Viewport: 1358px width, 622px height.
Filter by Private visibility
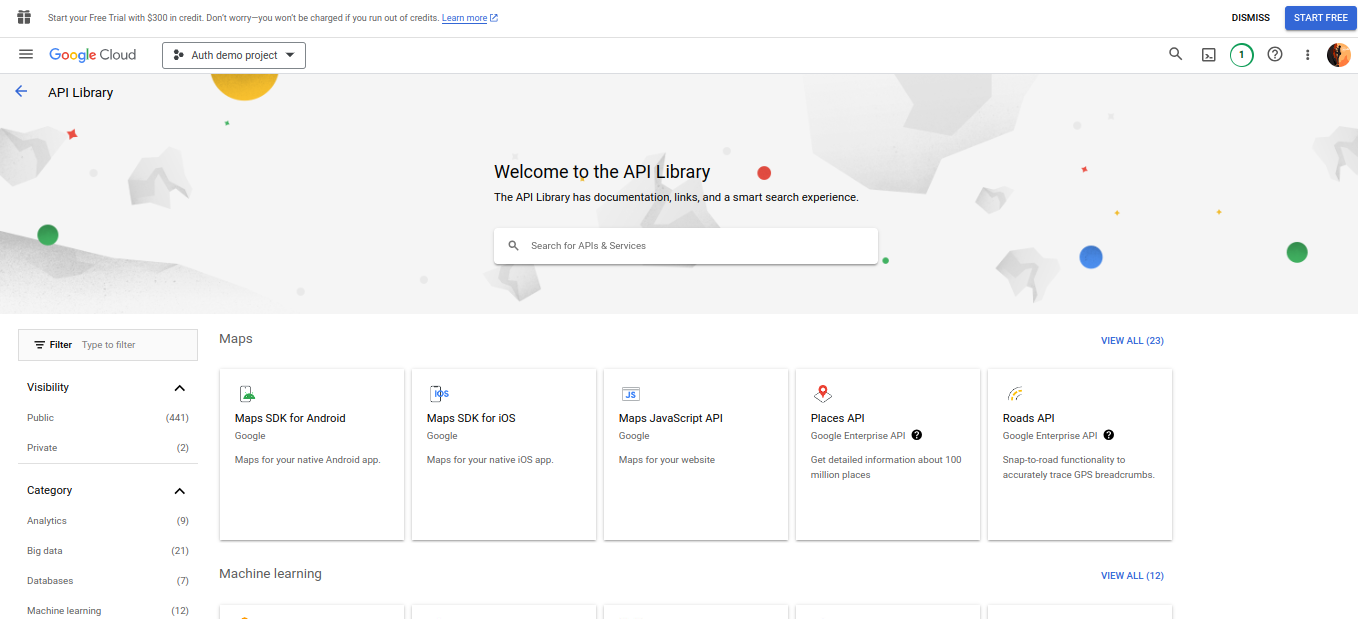108,448
